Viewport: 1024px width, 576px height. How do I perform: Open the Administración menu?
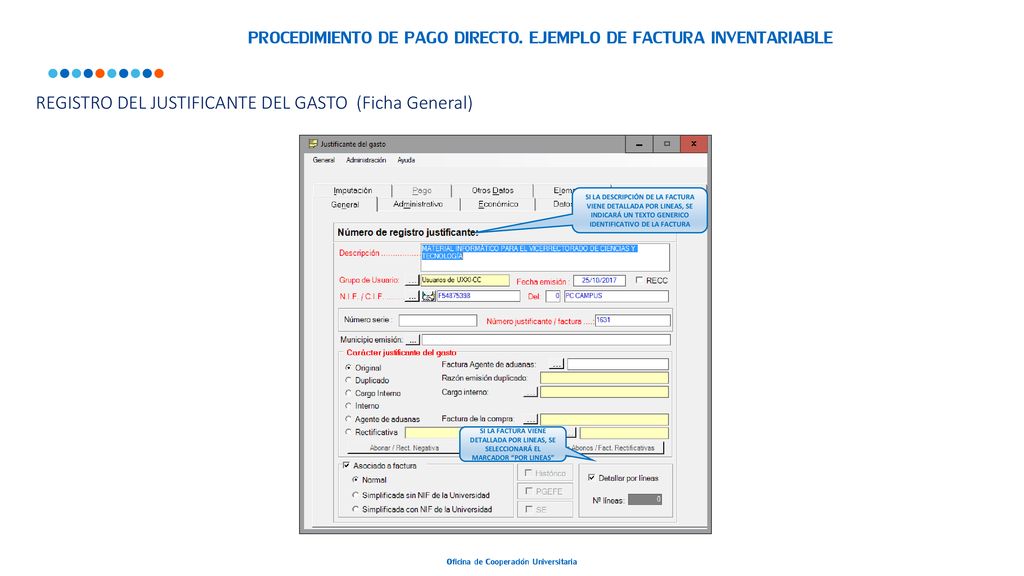[366, 160]
